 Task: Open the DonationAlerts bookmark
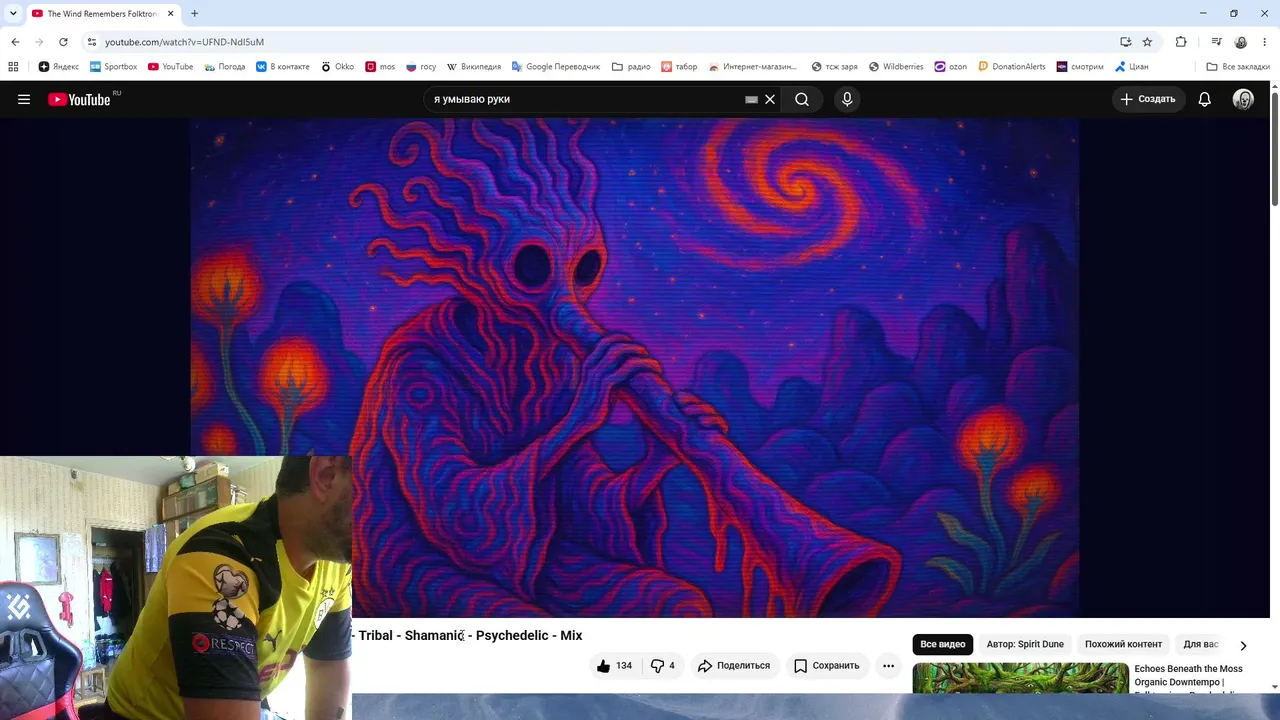[x=1012, y=67]
